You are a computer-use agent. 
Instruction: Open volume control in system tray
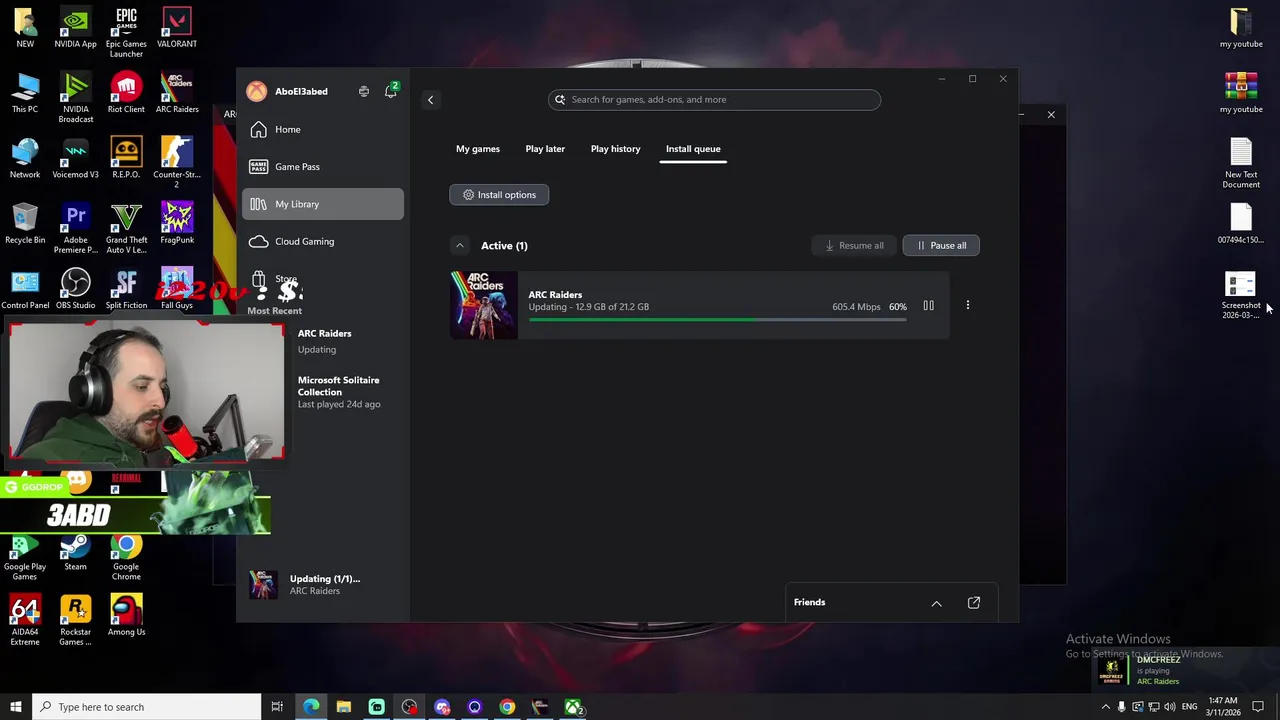1170,707
